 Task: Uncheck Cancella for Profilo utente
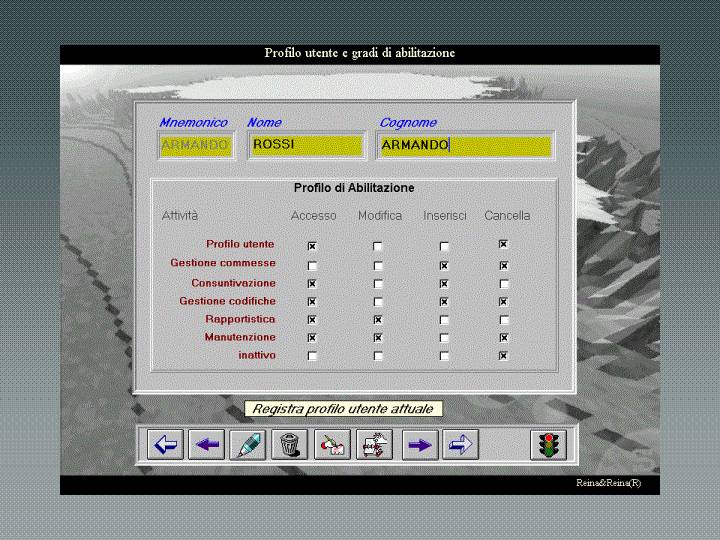point(503,244)
